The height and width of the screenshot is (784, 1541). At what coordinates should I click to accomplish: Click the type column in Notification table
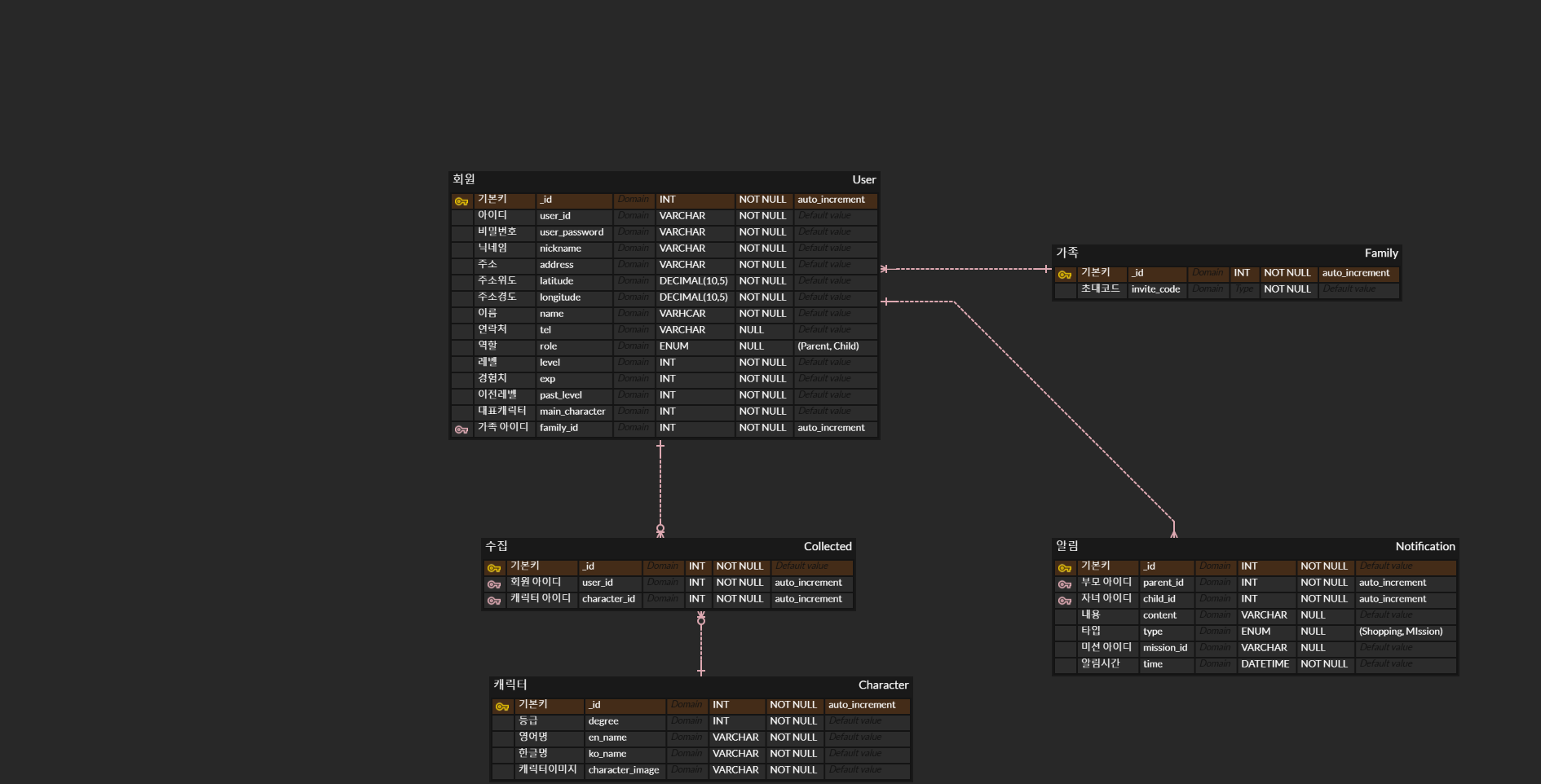[1152, 632]
